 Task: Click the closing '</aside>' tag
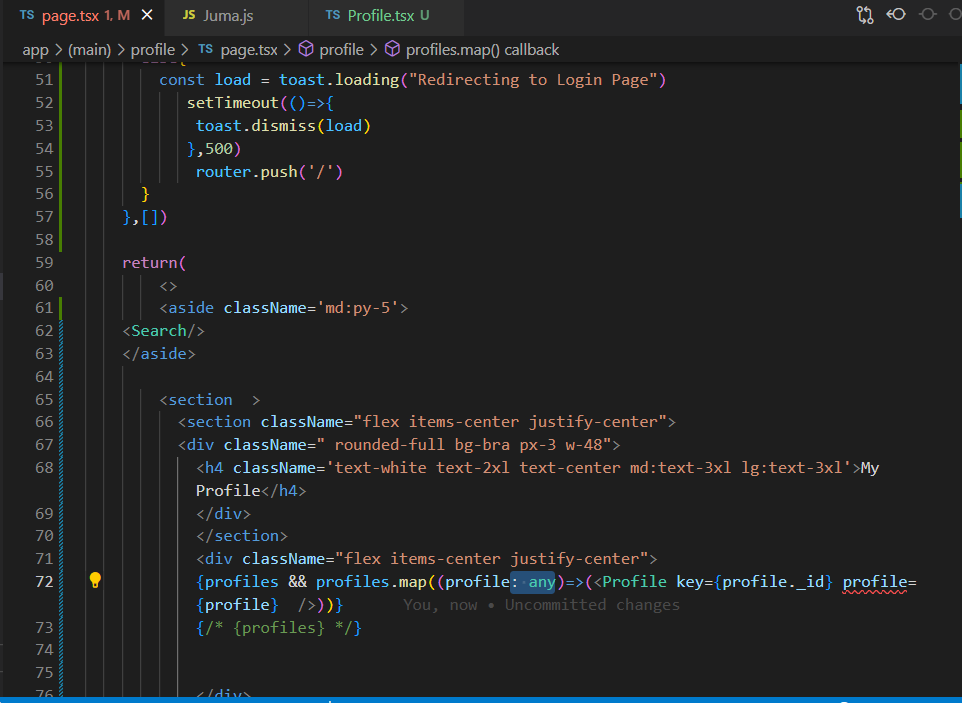click(x=159, y=353)
